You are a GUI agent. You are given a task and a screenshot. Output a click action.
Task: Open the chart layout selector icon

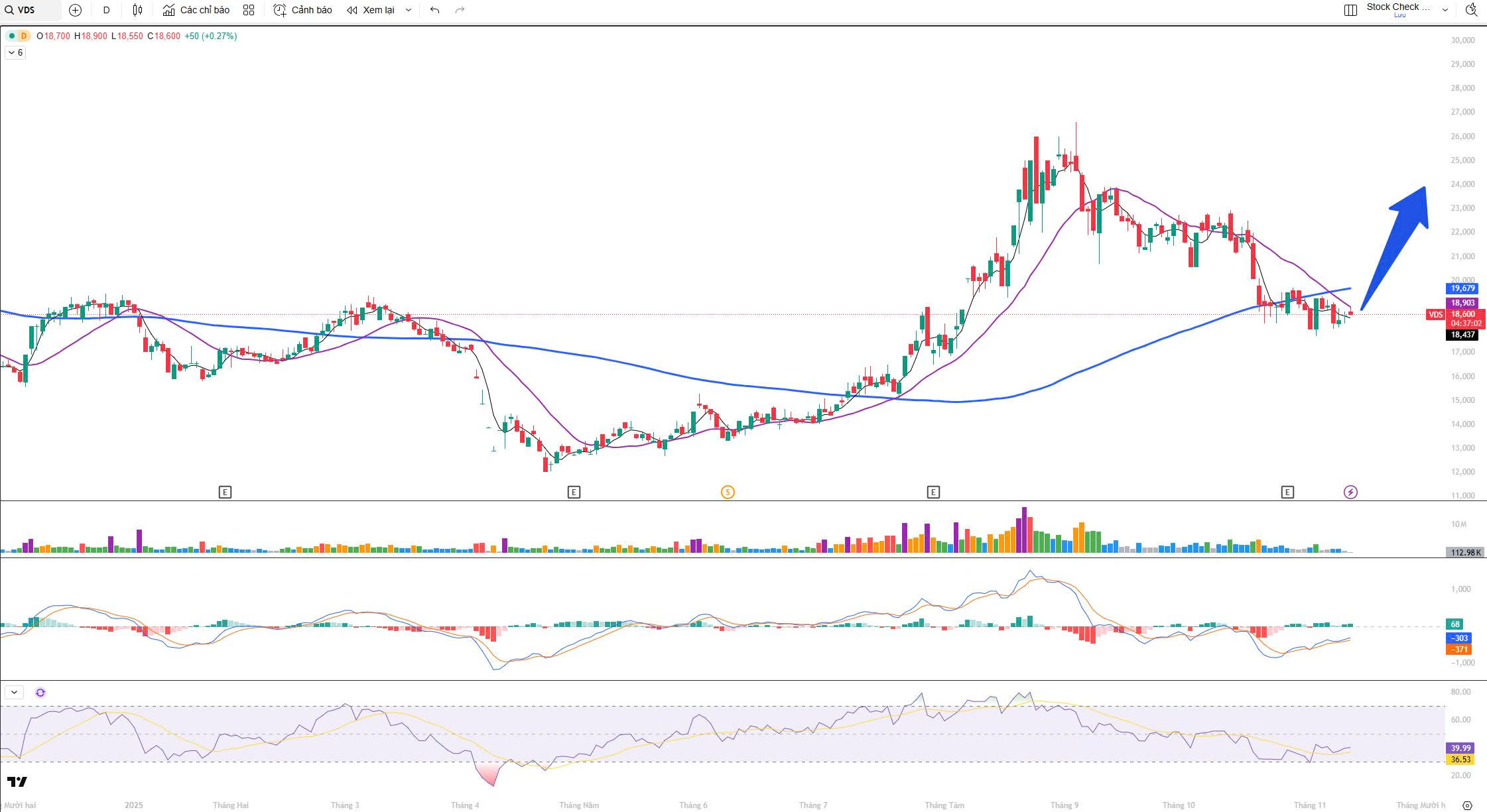click(1350, 10)
